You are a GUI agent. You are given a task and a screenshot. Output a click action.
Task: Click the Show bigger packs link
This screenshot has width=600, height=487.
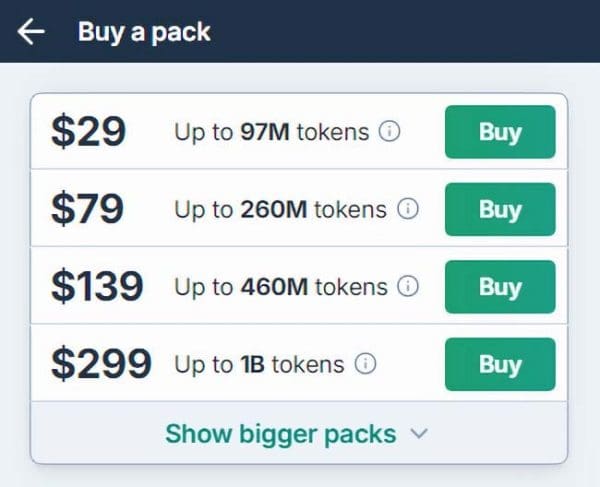(x=280, y=434)
